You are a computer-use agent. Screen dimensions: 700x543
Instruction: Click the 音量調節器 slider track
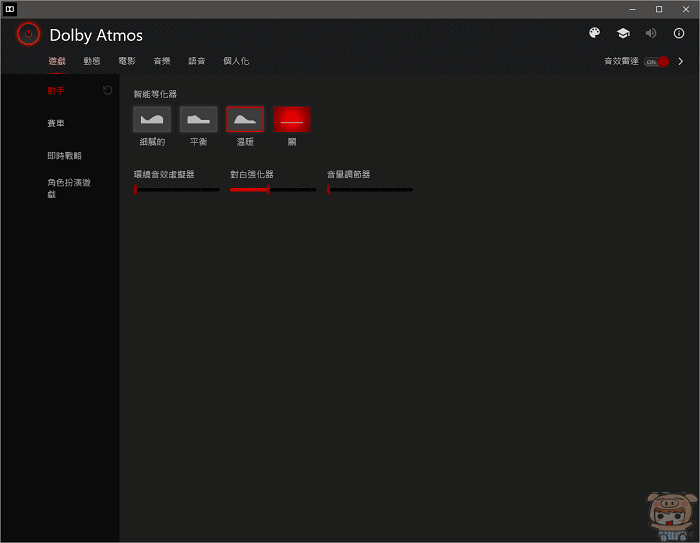[x=370, y=190]
